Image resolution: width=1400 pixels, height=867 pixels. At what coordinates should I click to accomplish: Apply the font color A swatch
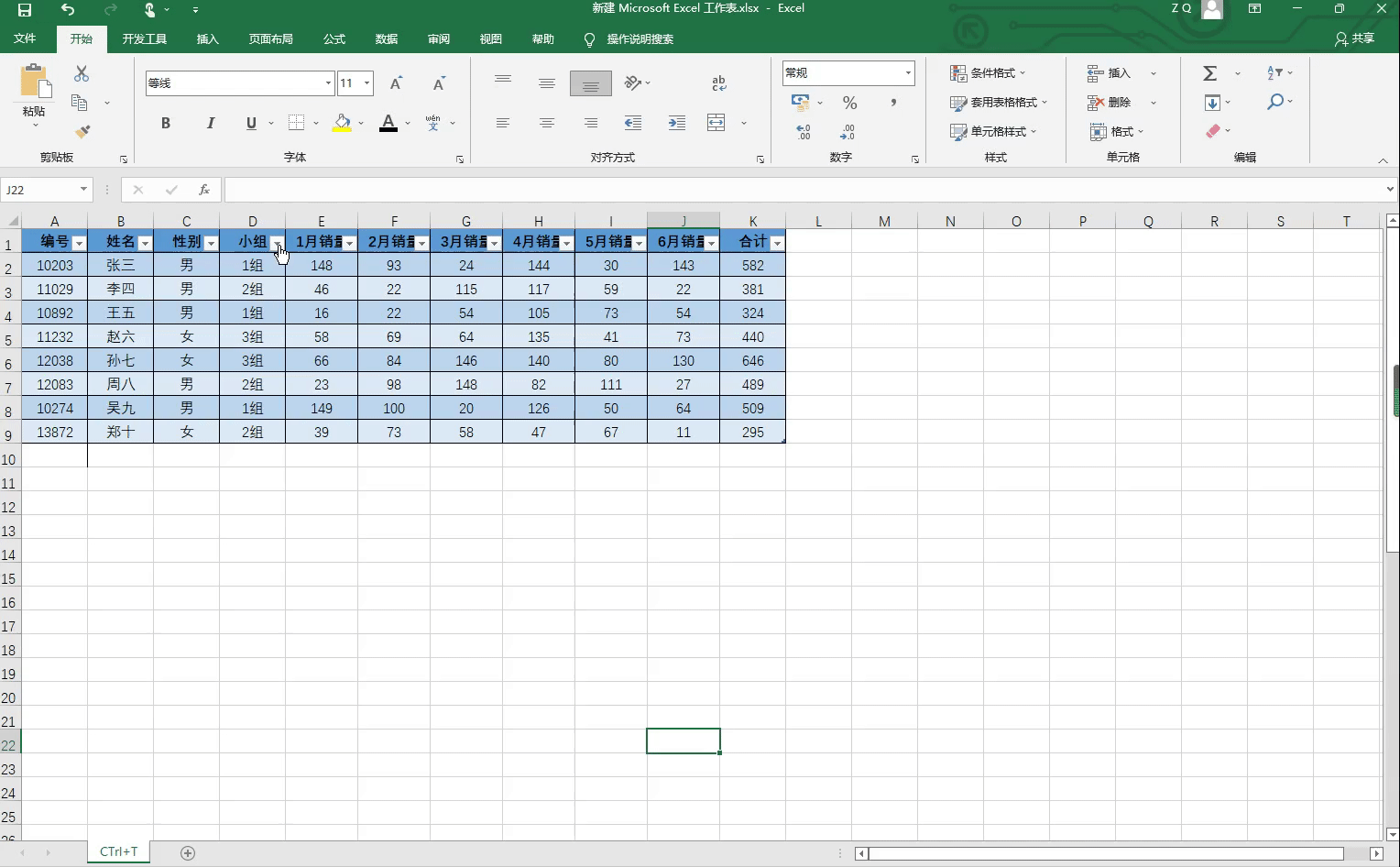coord(388,123)
